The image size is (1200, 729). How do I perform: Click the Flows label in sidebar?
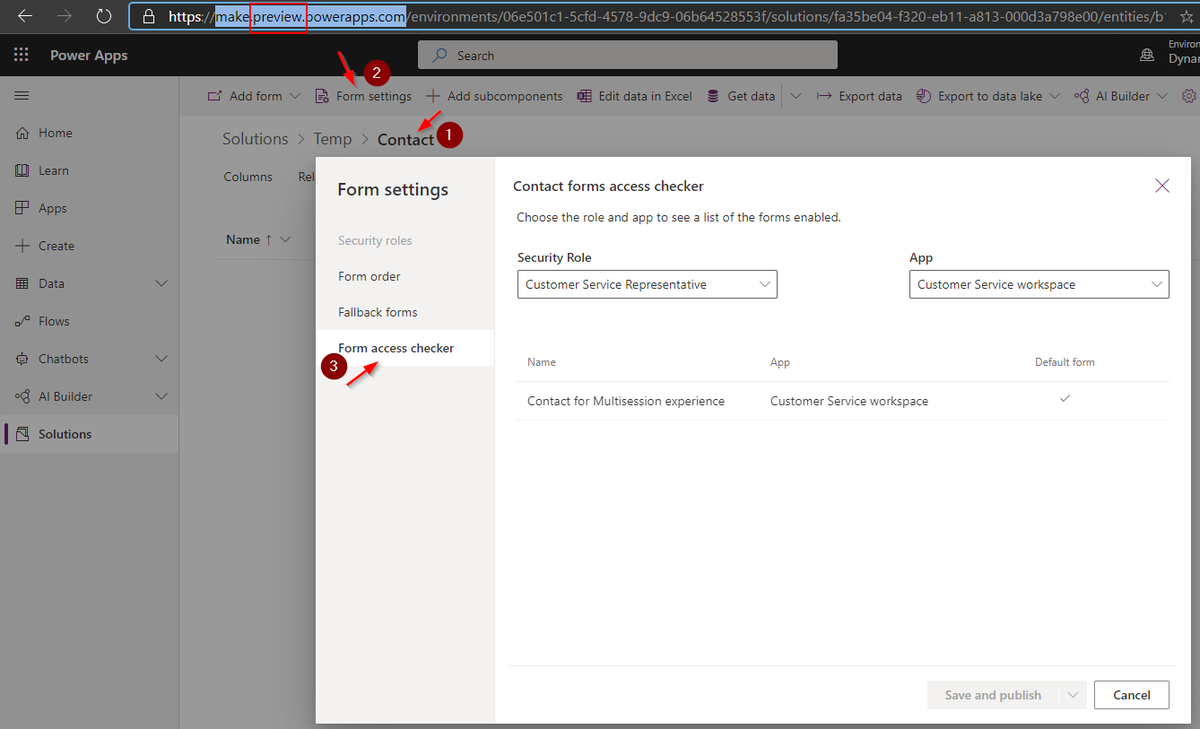click(54, 321)
